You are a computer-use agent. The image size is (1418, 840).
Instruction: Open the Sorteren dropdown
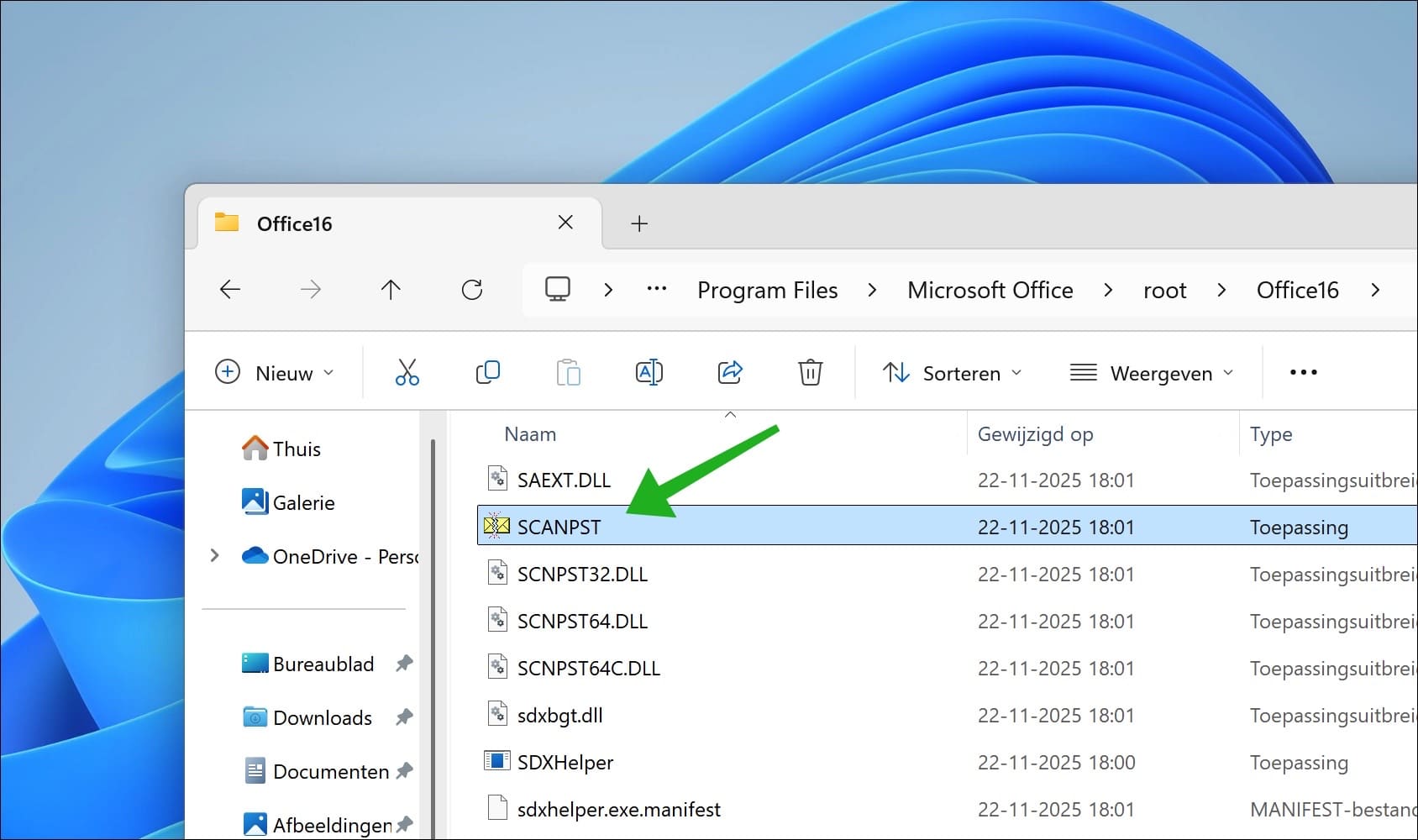pyautogui.click(x=953, y=372)
